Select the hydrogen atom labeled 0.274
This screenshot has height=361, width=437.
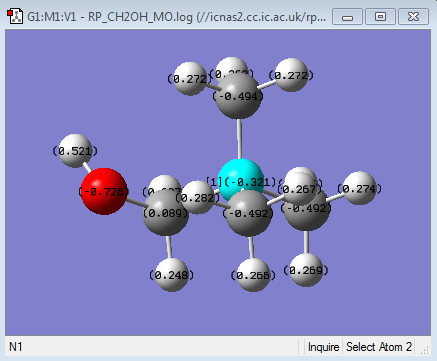[359, 188]
